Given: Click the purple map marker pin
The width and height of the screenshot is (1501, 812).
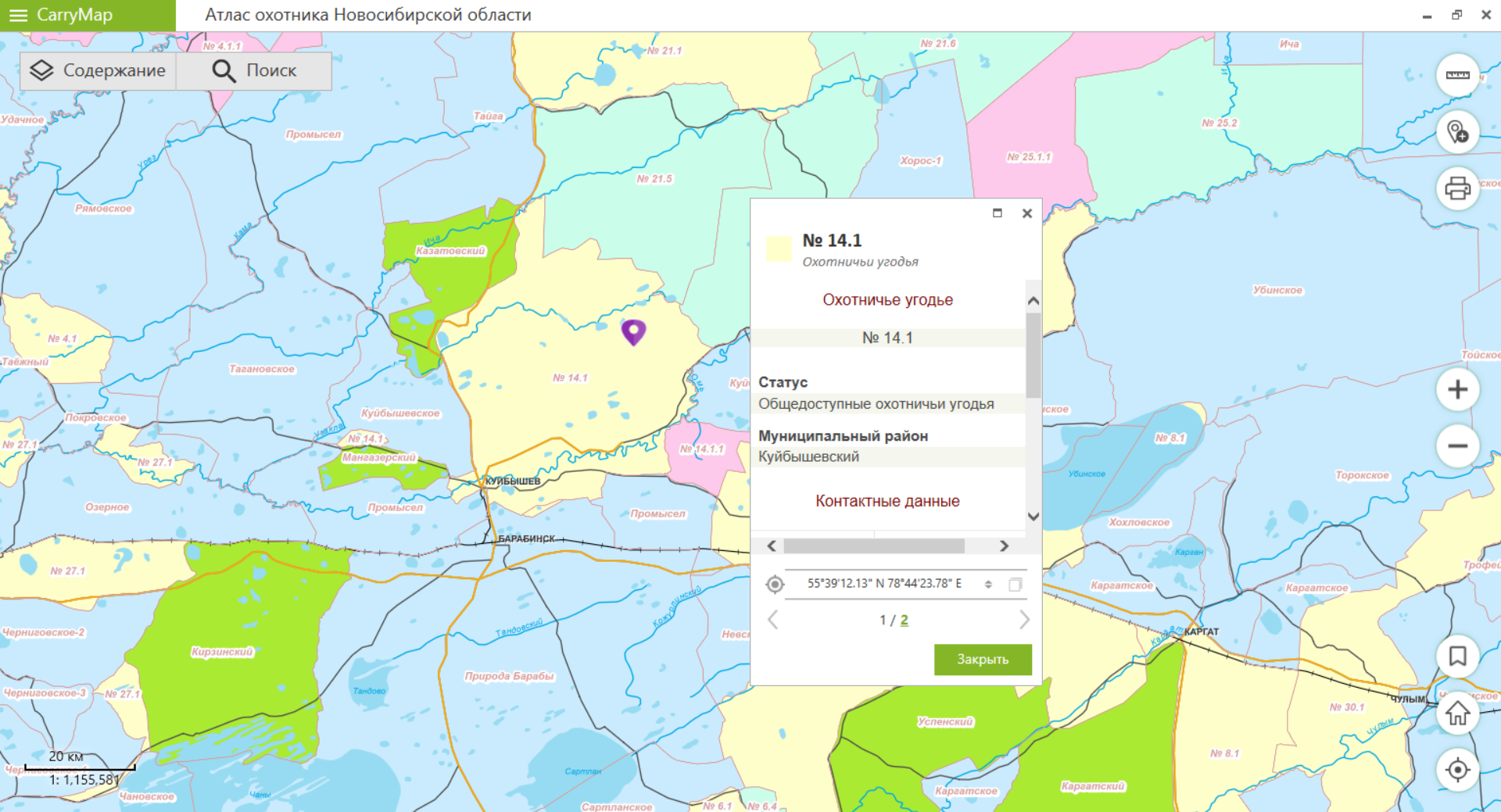Looking at the screenshot, I should [x=633, y=331].
